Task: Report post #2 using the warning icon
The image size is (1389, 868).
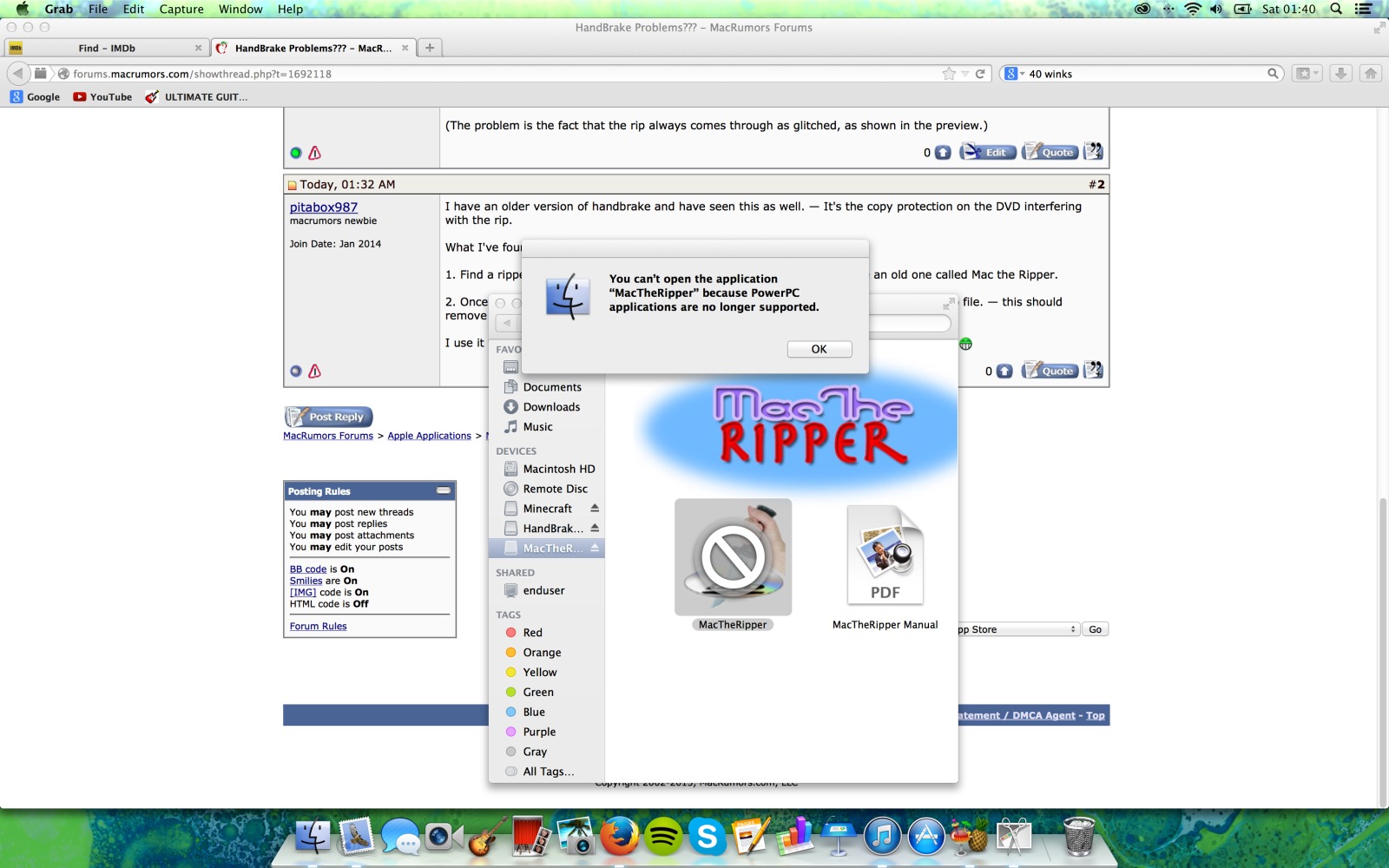Action: pos(315,372)
